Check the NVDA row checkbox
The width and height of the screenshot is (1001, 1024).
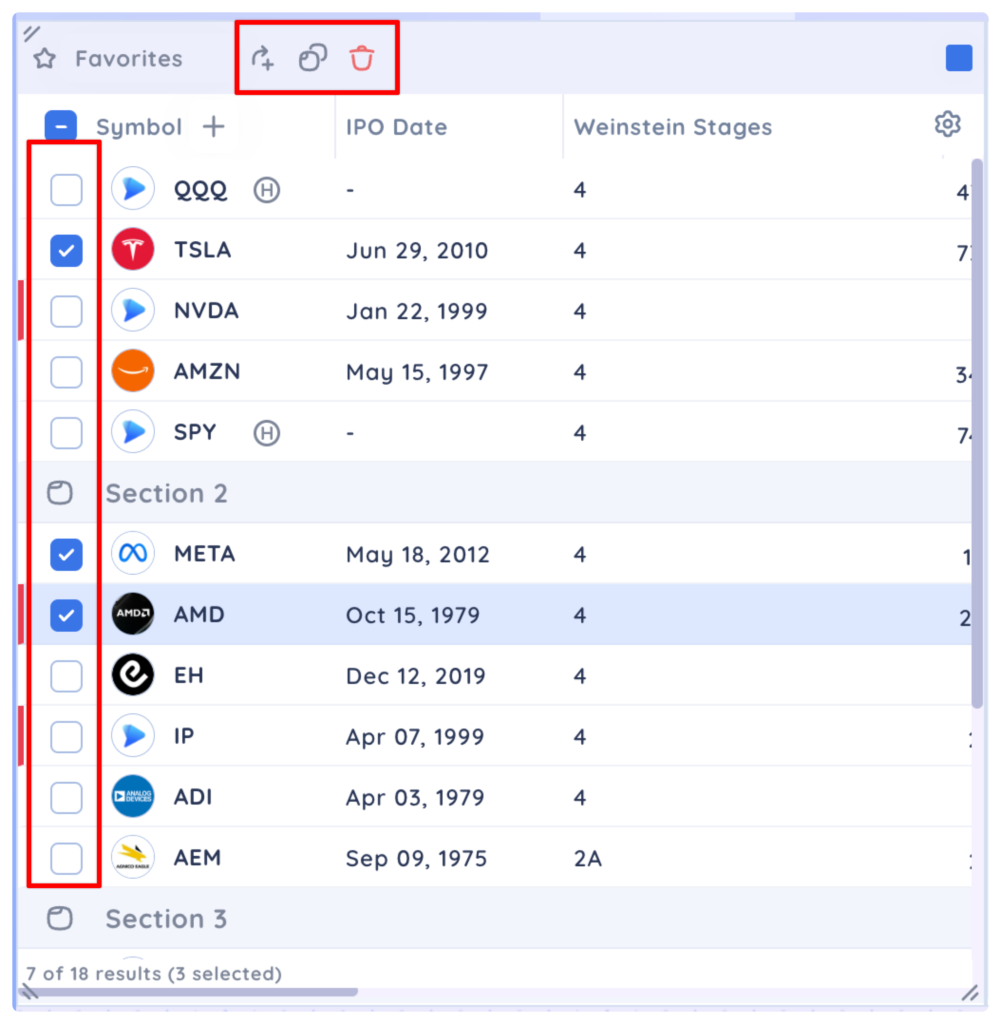click(66, 311)
